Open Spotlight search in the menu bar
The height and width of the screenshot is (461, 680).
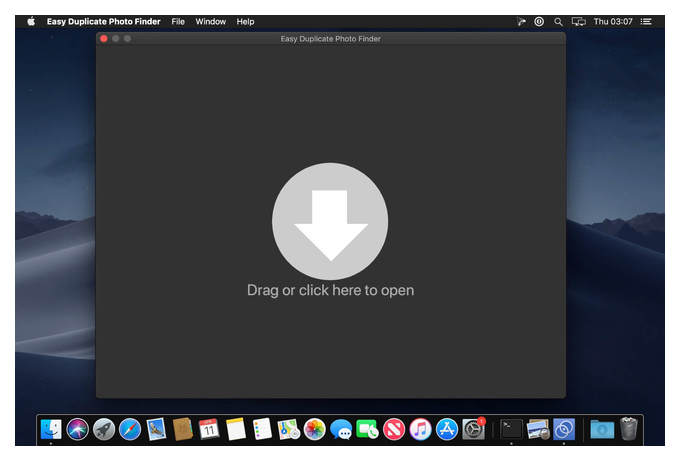[x=558, y=22]
